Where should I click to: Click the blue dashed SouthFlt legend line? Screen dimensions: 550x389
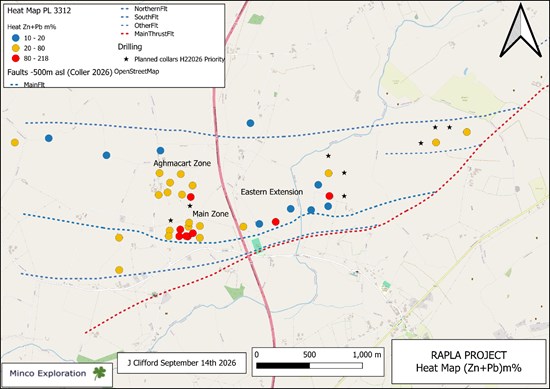(126, 17)
